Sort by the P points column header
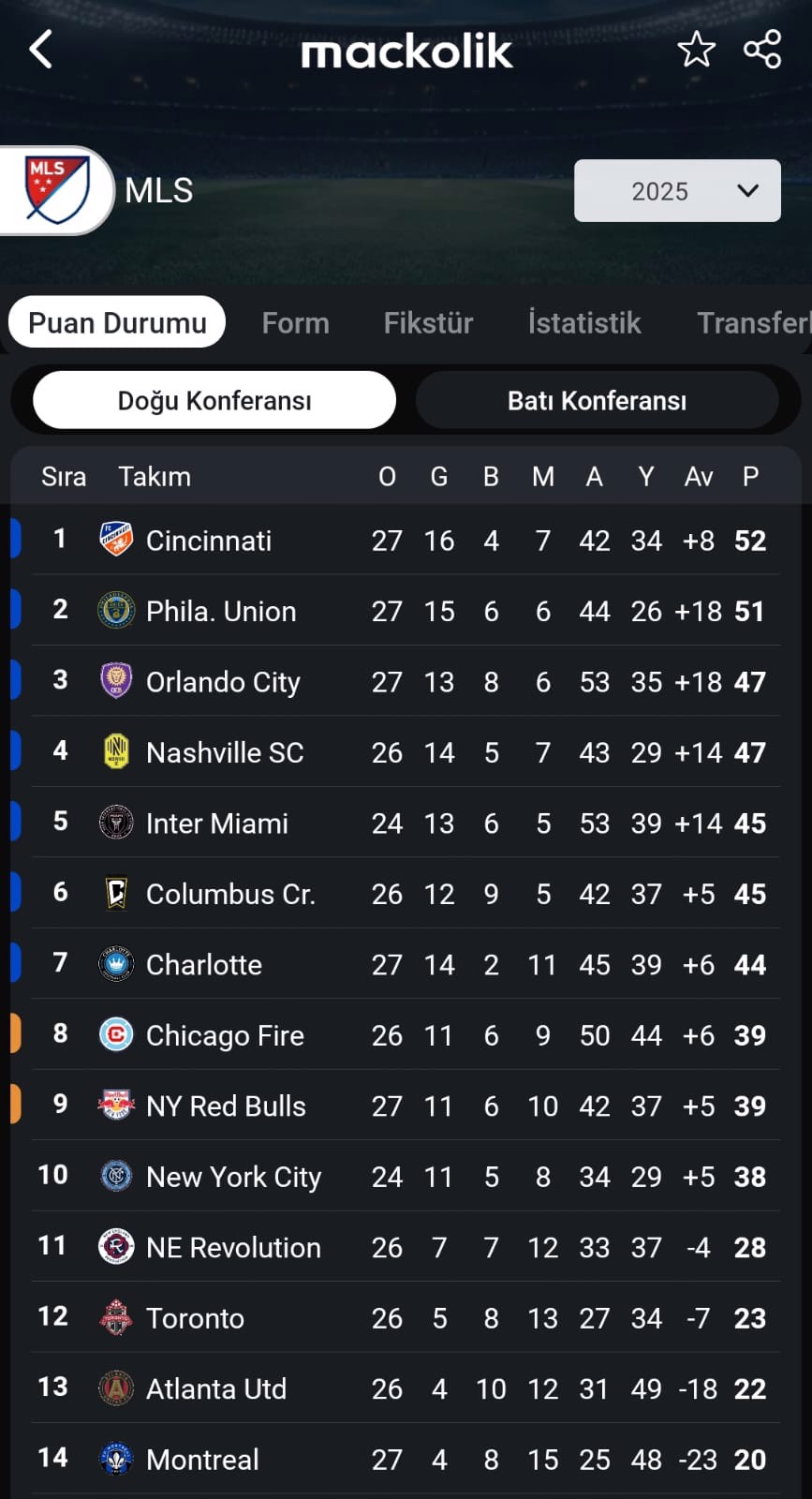The height and width of the screenshot is (1499, 812). click(x=750, y=477)
